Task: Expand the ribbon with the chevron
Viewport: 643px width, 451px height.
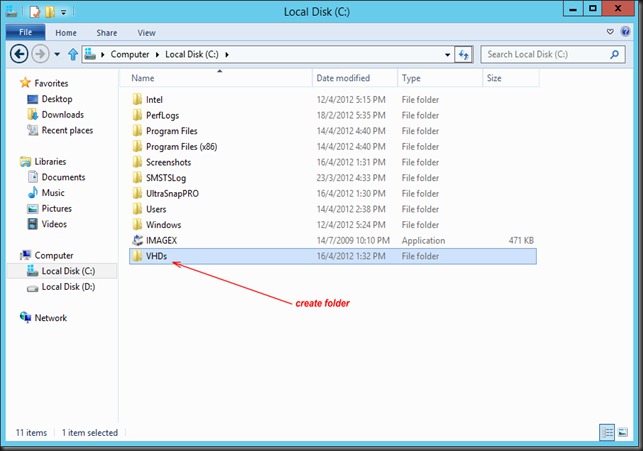Action: click(x=610, y=32)
